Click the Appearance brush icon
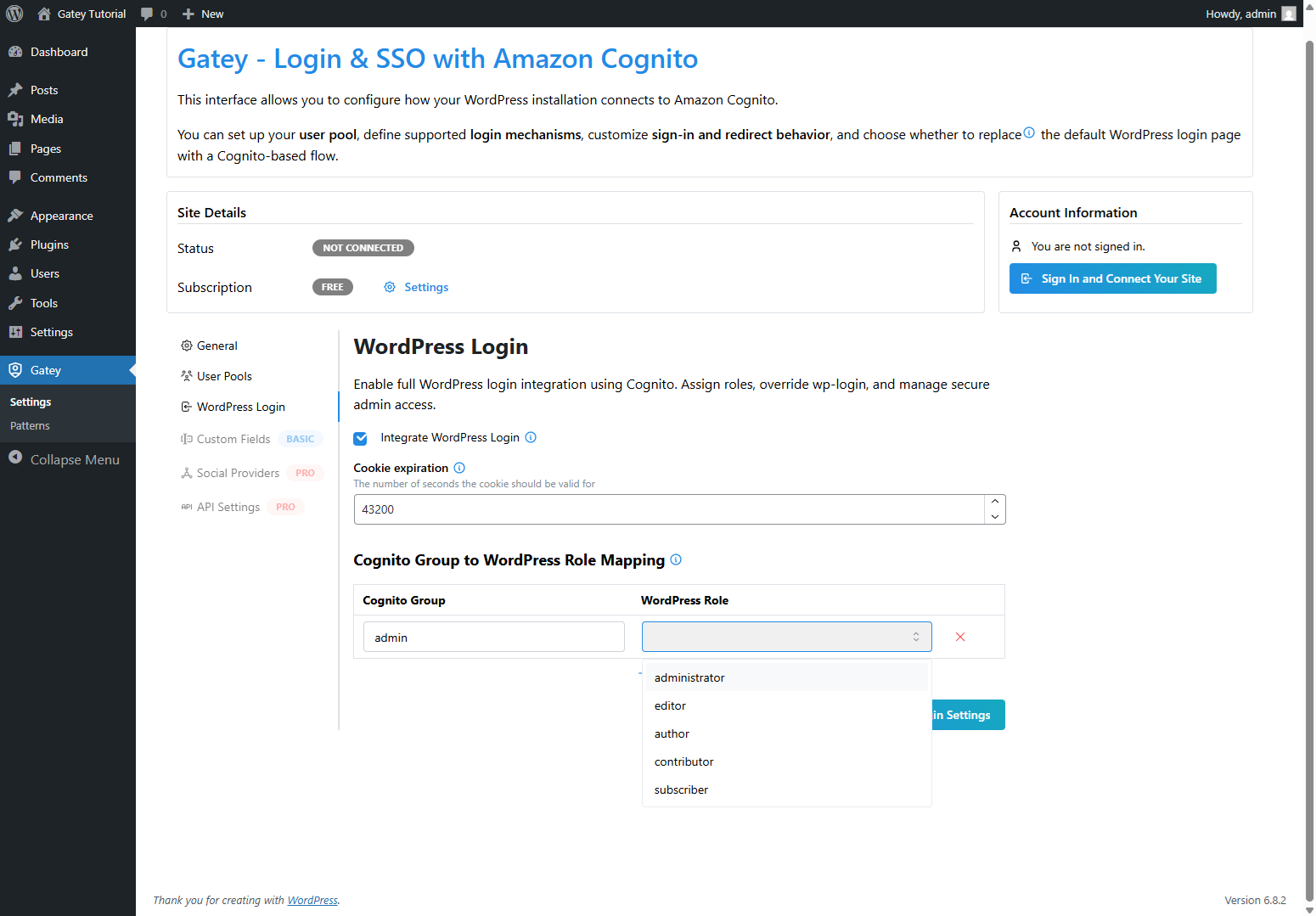 [15, 216]
